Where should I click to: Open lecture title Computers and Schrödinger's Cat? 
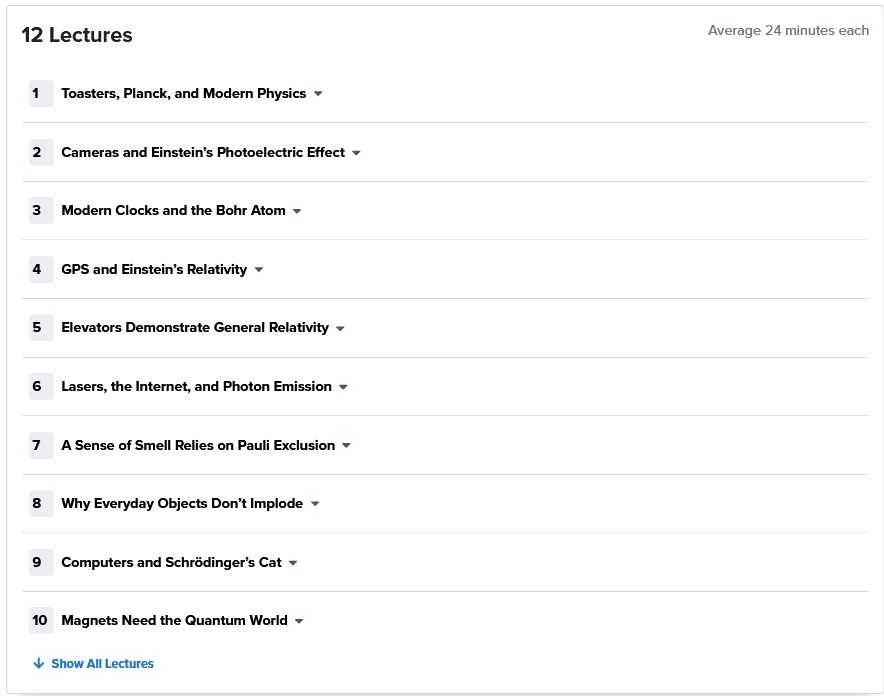(x=171, y=562)
